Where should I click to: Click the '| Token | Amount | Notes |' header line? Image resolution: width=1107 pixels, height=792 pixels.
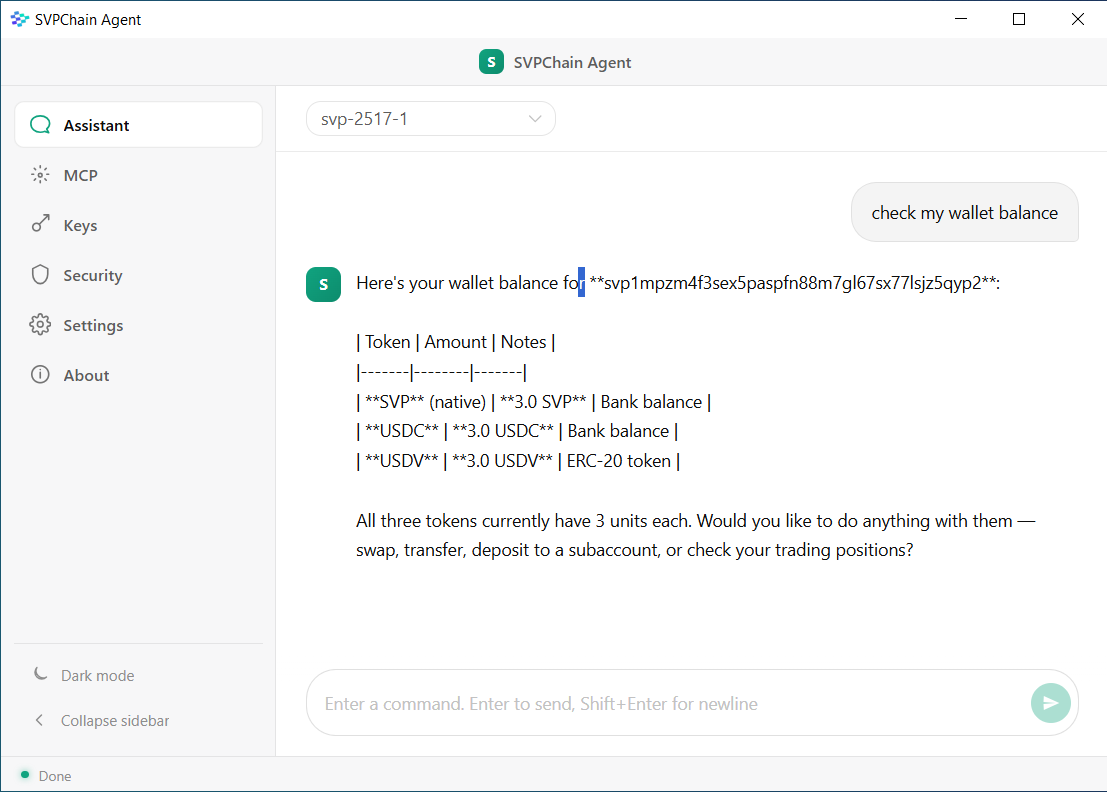click(455, 342)
